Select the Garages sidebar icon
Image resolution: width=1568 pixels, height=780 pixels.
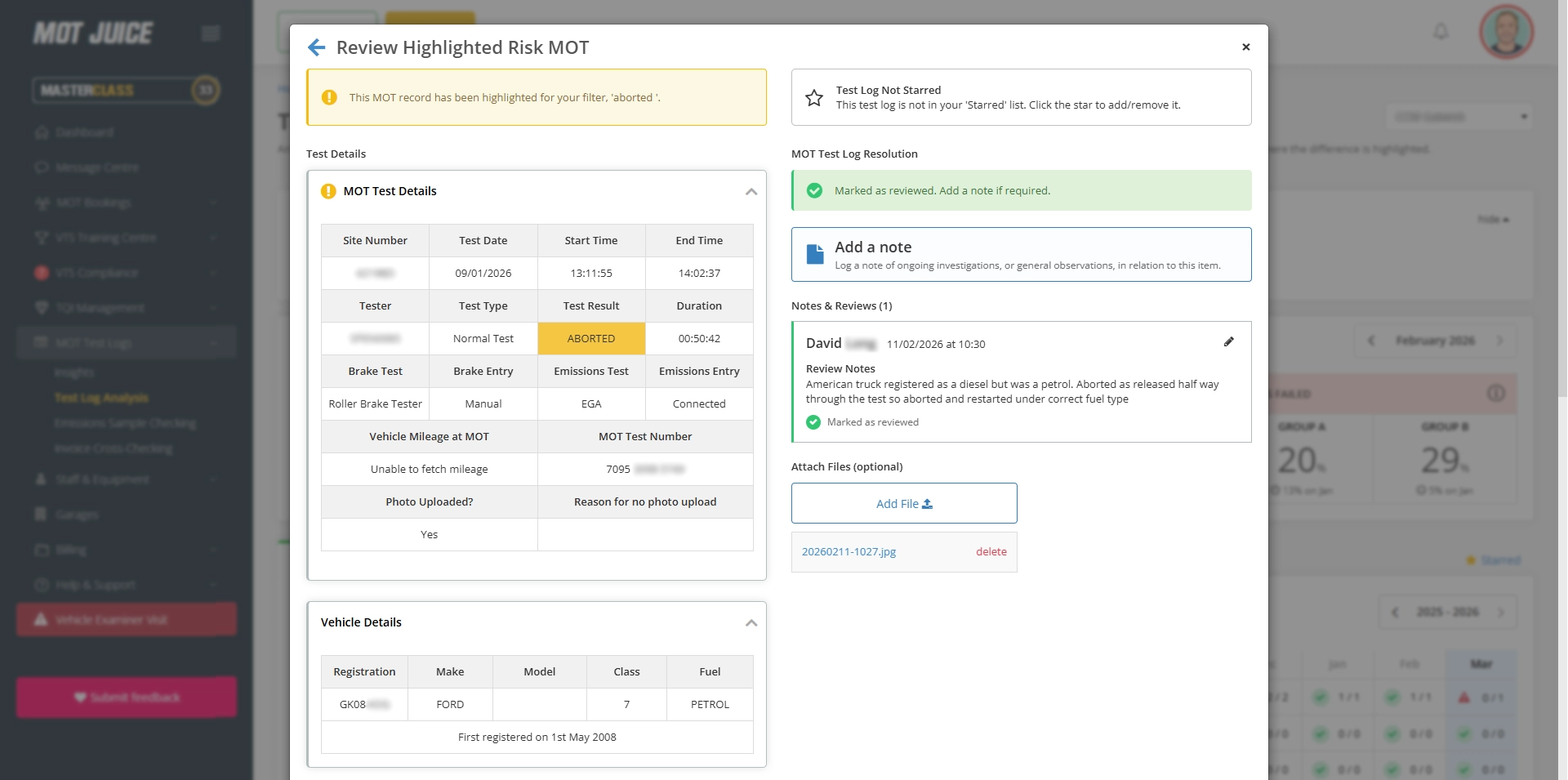[x=41, y=515]
